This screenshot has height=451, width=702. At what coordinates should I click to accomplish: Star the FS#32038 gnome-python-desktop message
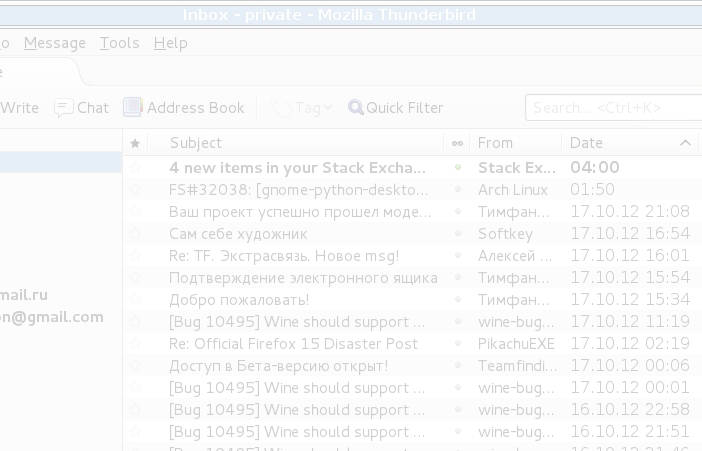pyautogui.click(x=135, y=189)
